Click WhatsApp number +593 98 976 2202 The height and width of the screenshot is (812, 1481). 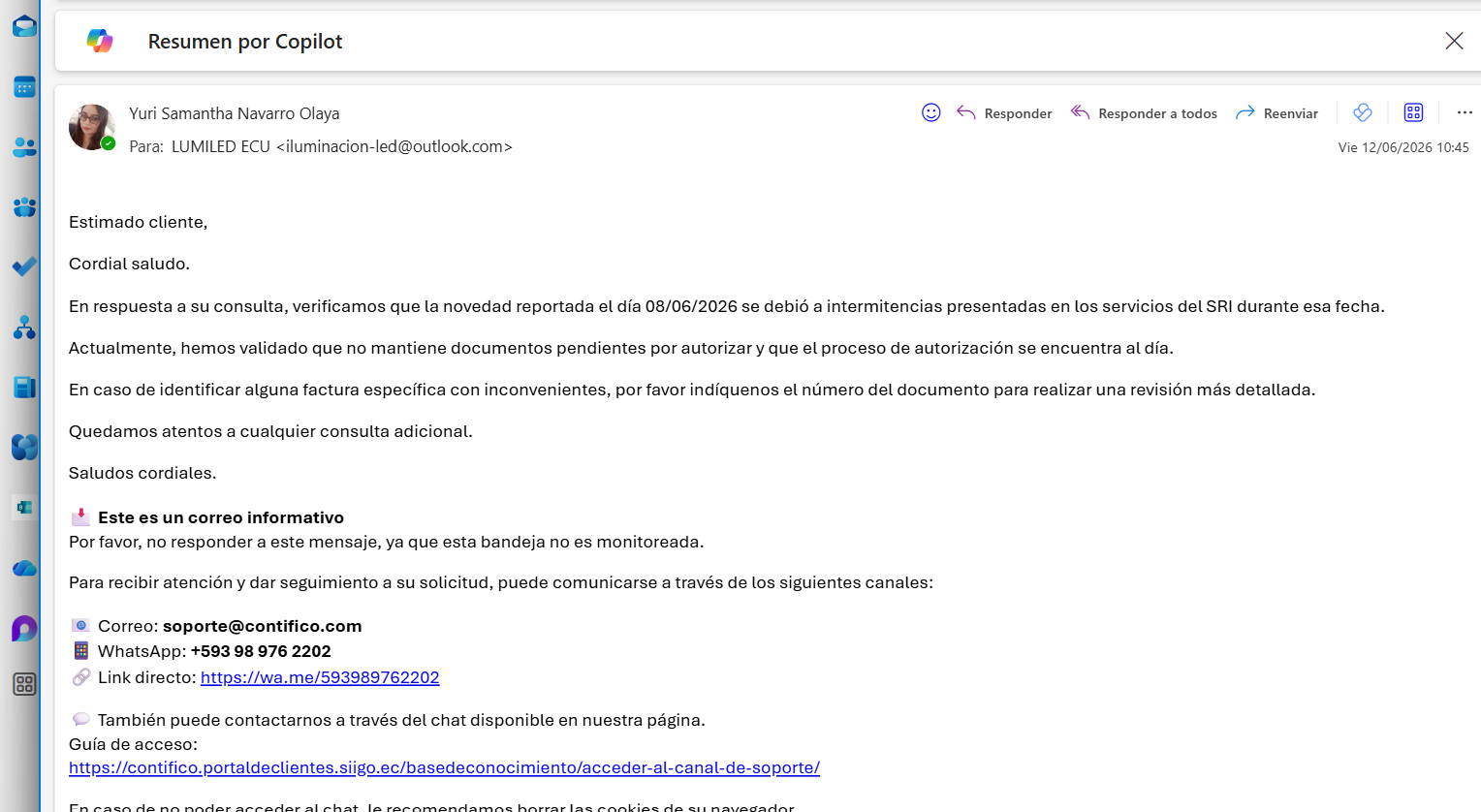[261, 651]
